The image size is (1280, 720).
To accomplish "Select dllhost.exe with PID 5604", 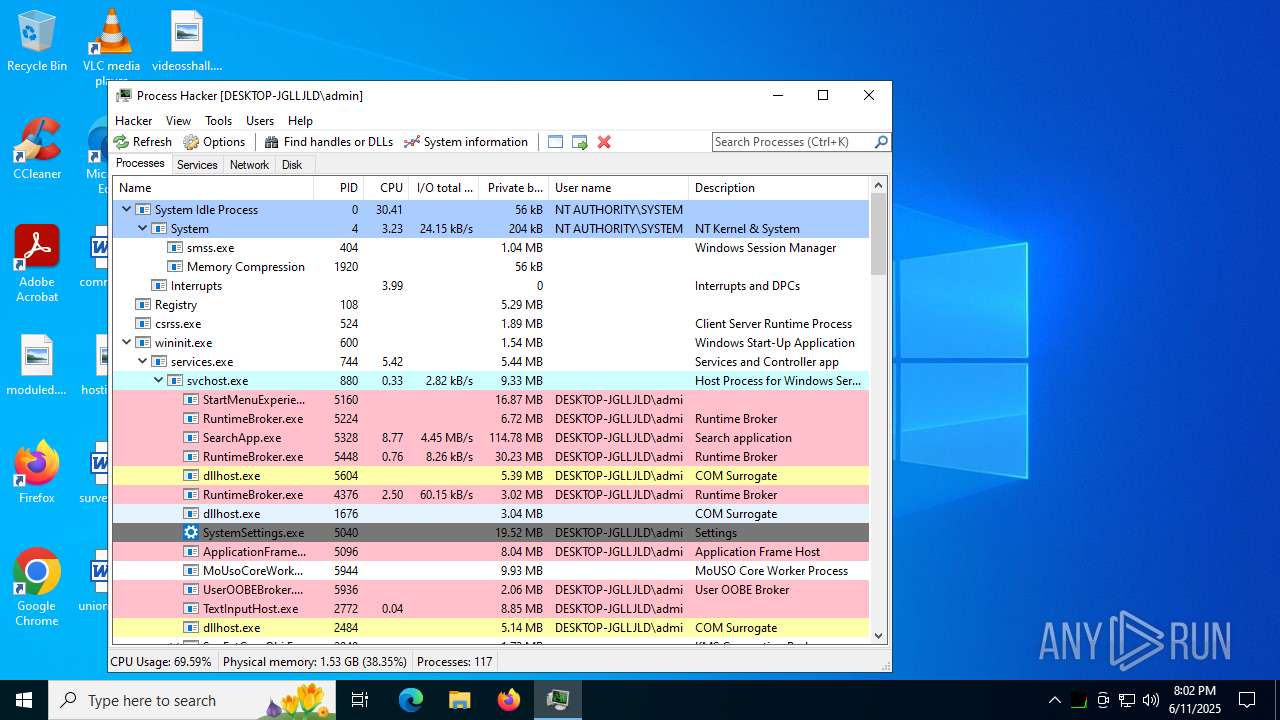I will pos(491,476).
